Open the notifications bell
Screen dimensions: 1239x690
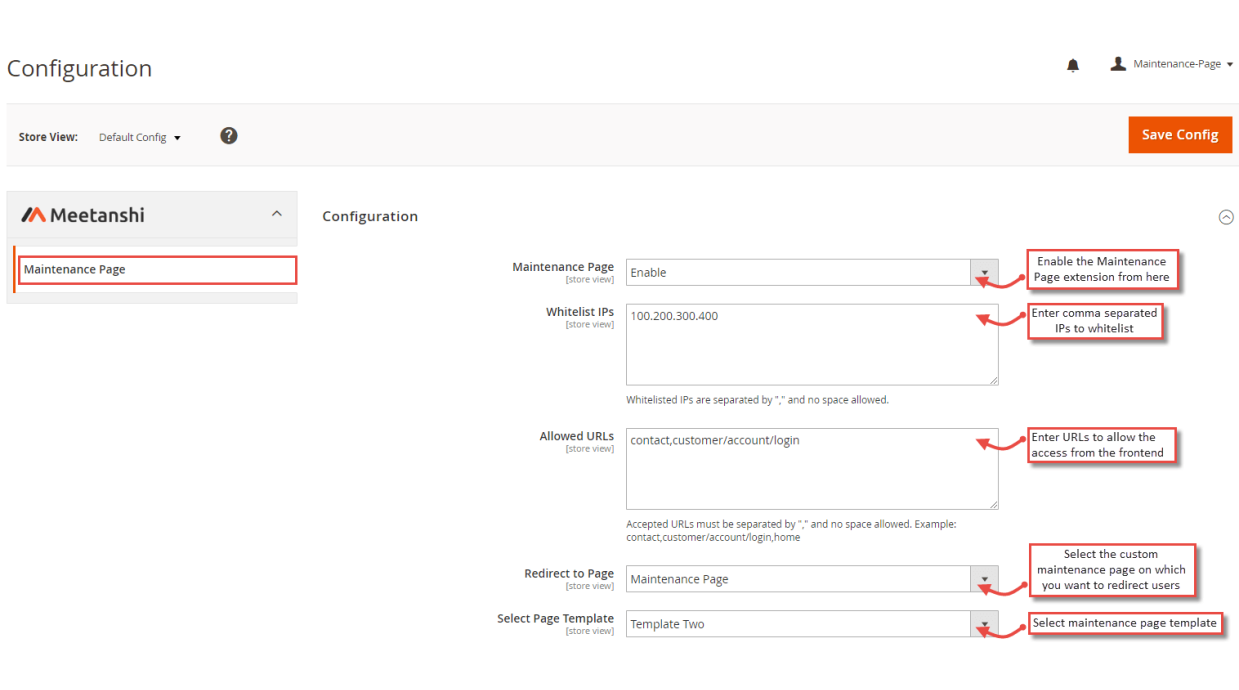pos(1073,66)
